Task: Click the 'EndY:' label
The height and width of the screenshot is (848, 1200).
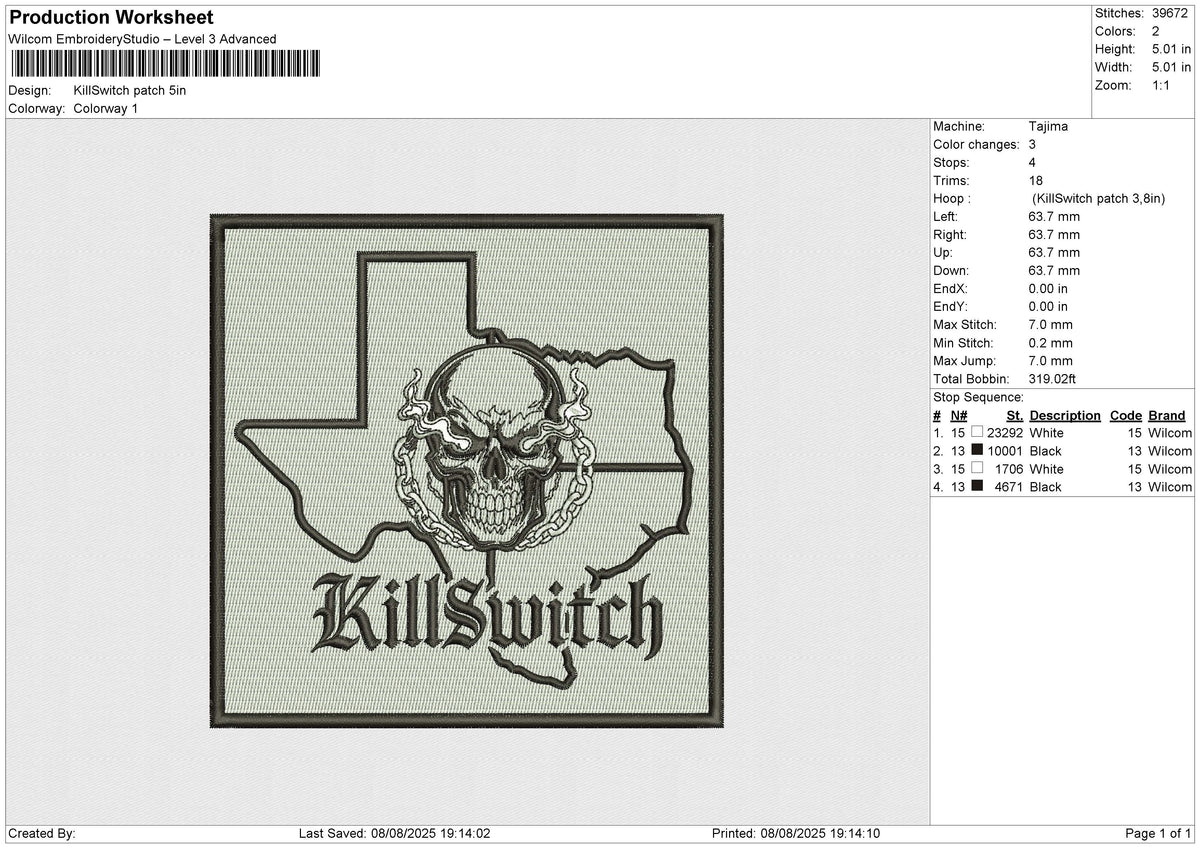Action: click(951, 307)
